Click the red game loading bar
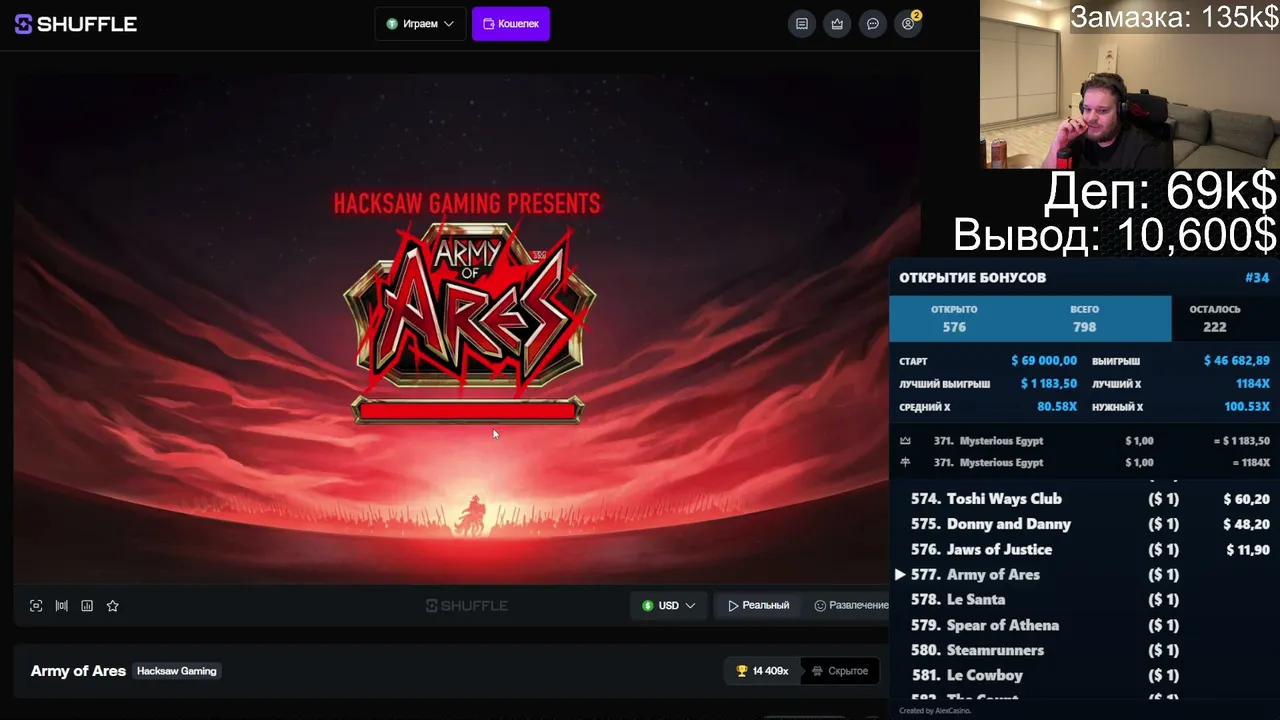Screen dimensions: 1280x720 coord(467,410)
